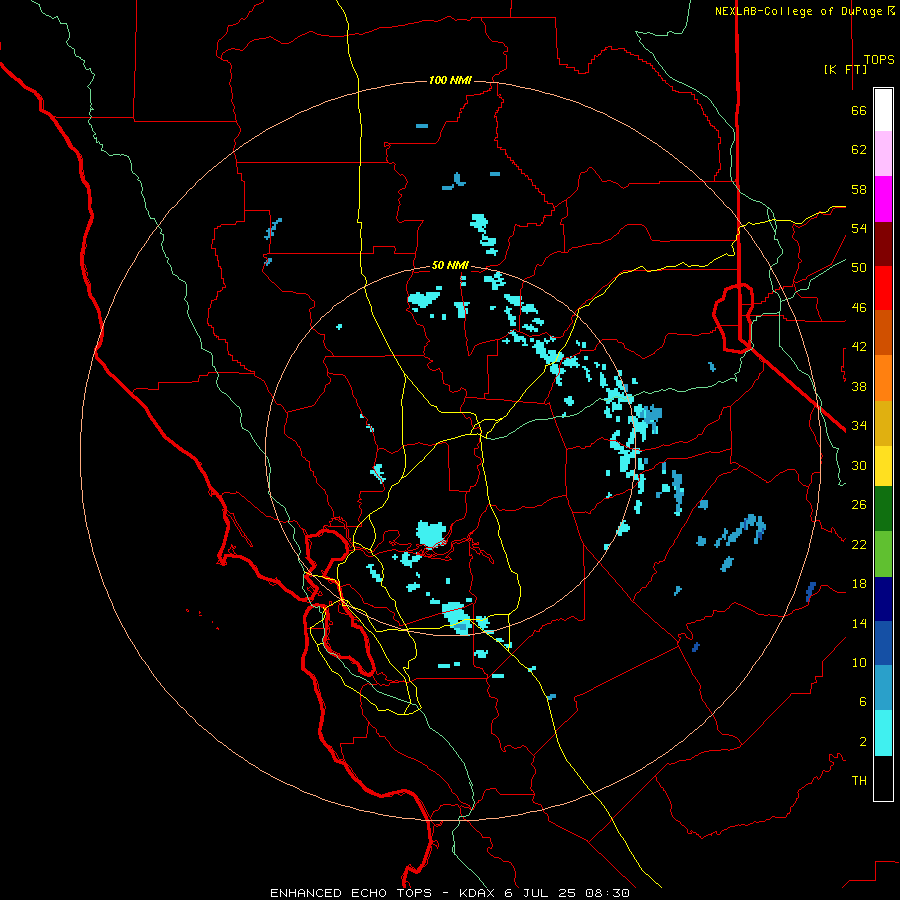Screen dimensions: 900x900
Task: Click the TOPS legend title
Action: pyautogui.click(x=879, y=59)
